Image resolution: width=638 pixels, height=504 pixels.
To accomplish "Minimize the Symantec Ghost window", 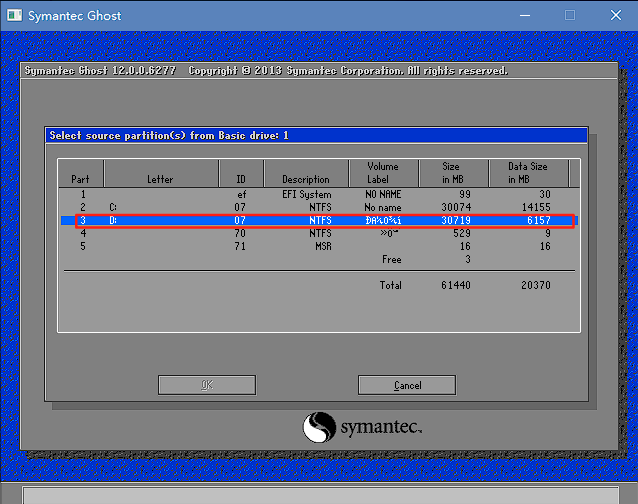I will 521,15.
